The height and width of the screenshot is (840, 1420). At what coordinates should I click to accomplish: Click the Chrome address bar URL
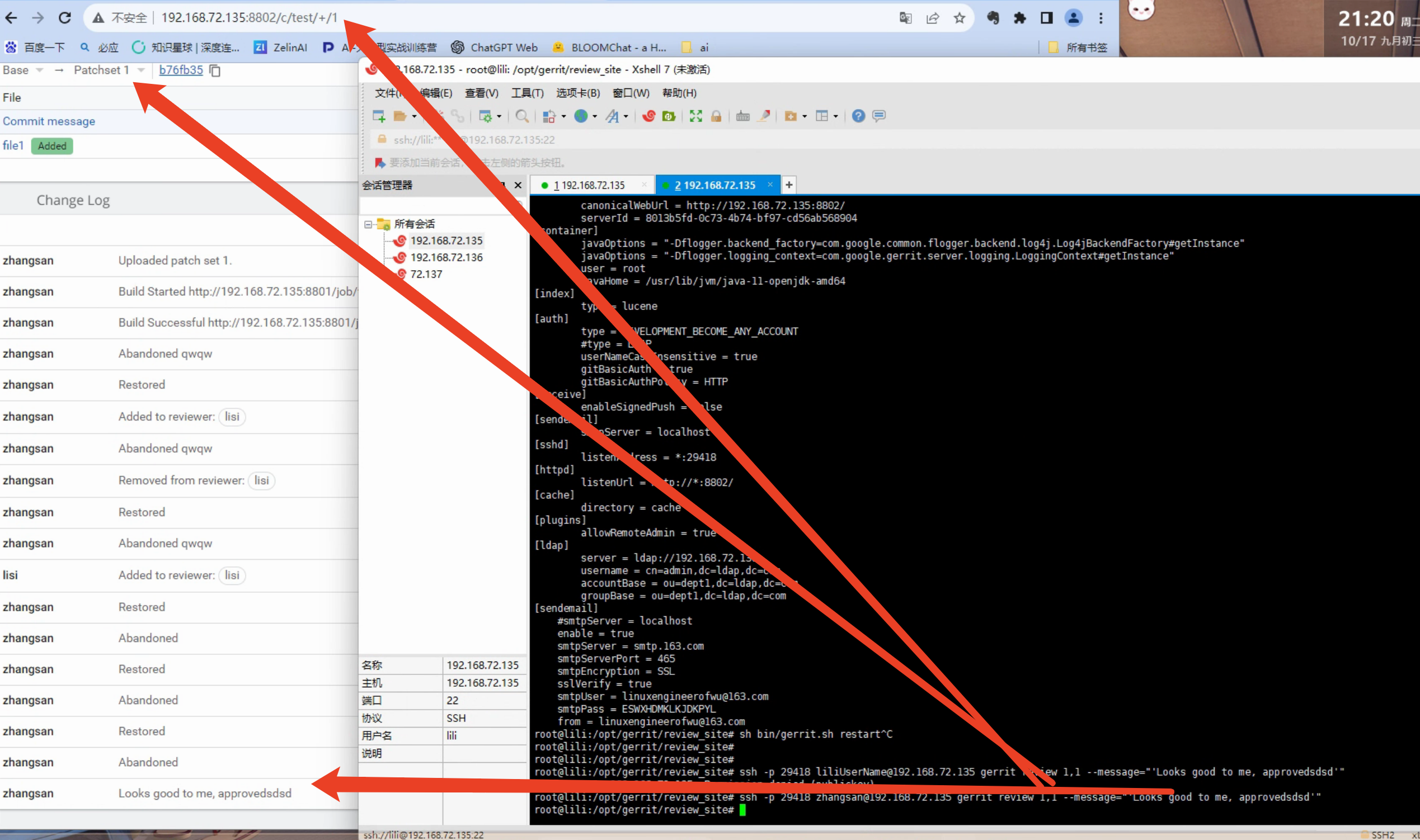(249, 18)
